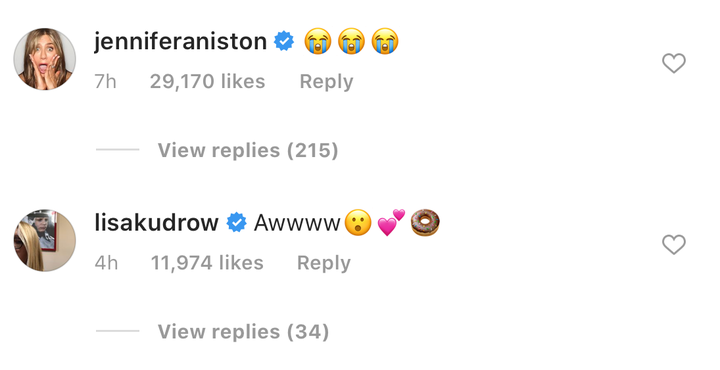720x370 pixels.
Task: Click the first crying face emoji
Action: pyautogui.click(x=317, y=41)
